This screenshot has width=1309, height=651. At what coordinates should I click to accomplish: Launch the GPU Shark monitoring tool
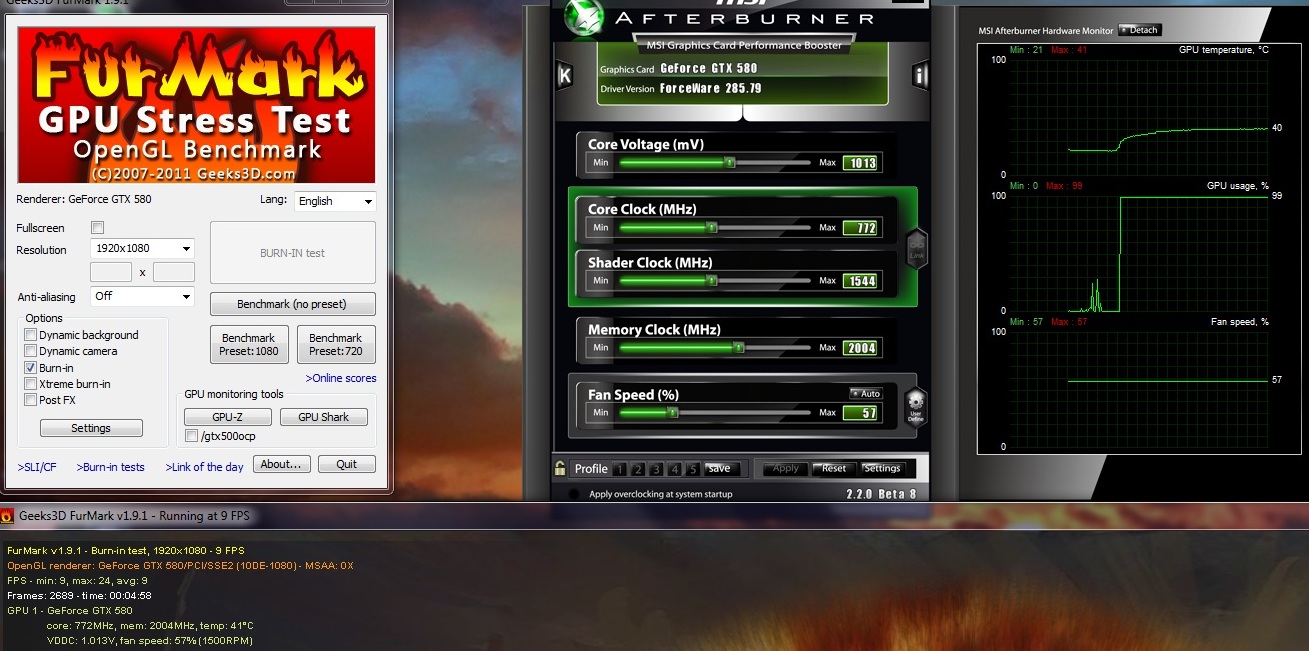point(324,417)
